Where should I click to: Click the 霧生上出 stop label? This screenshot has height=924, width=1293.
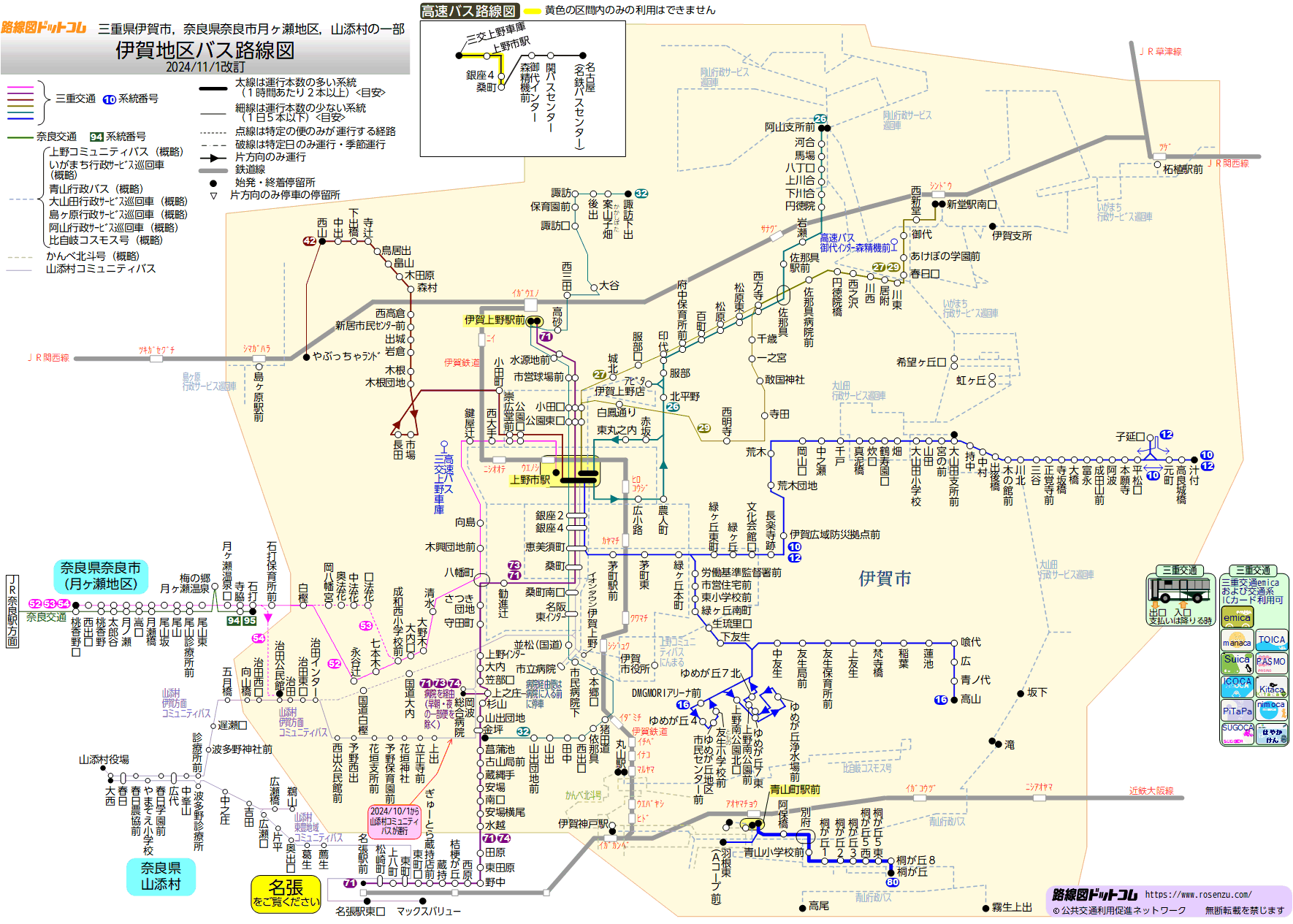[1012, 907]
